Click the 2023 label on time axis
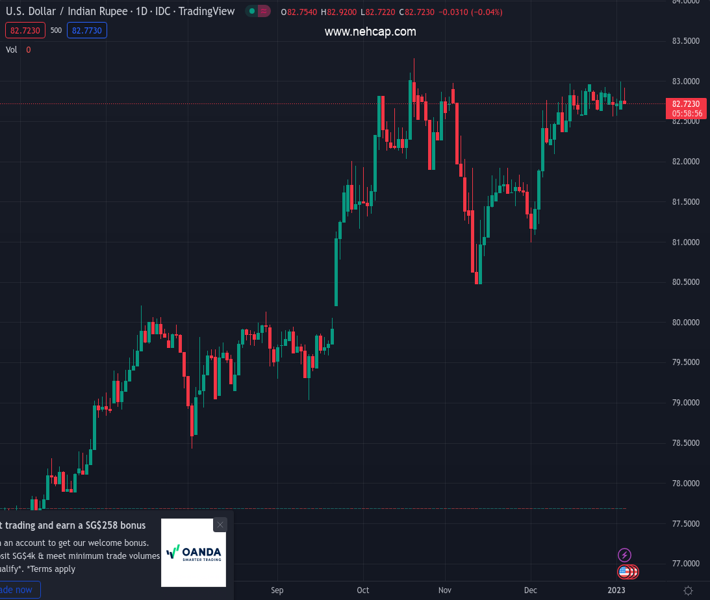Screen dimensions: 710x600 (617, 590)
